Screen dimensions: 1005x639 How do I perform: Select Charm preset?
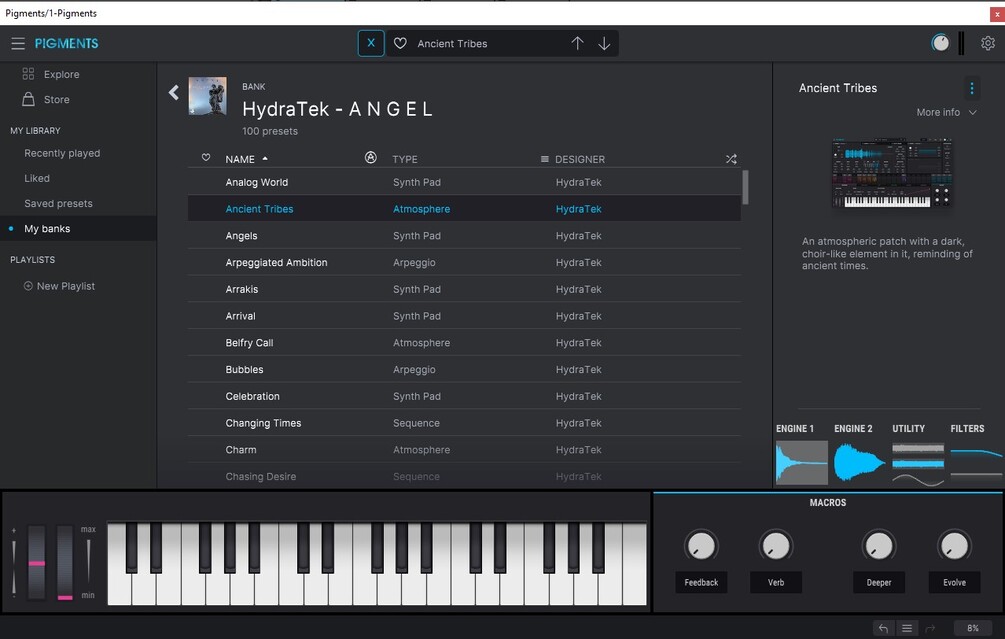click(x=464, y=450)
